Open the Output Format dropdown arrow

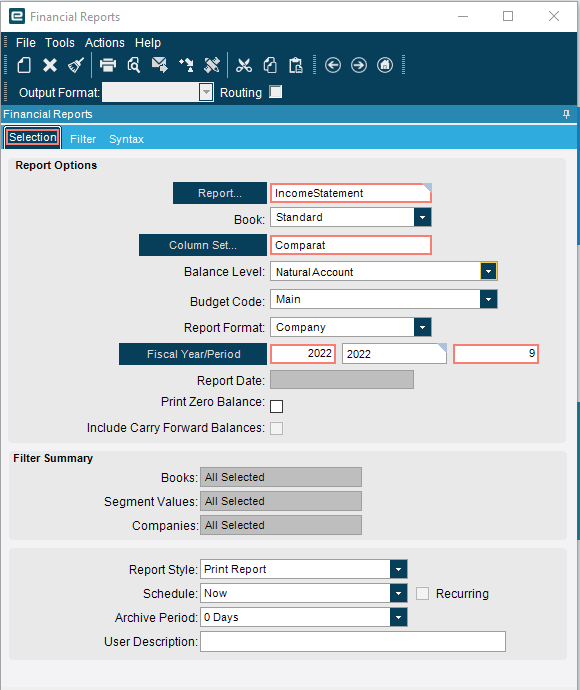pos(206,92)
